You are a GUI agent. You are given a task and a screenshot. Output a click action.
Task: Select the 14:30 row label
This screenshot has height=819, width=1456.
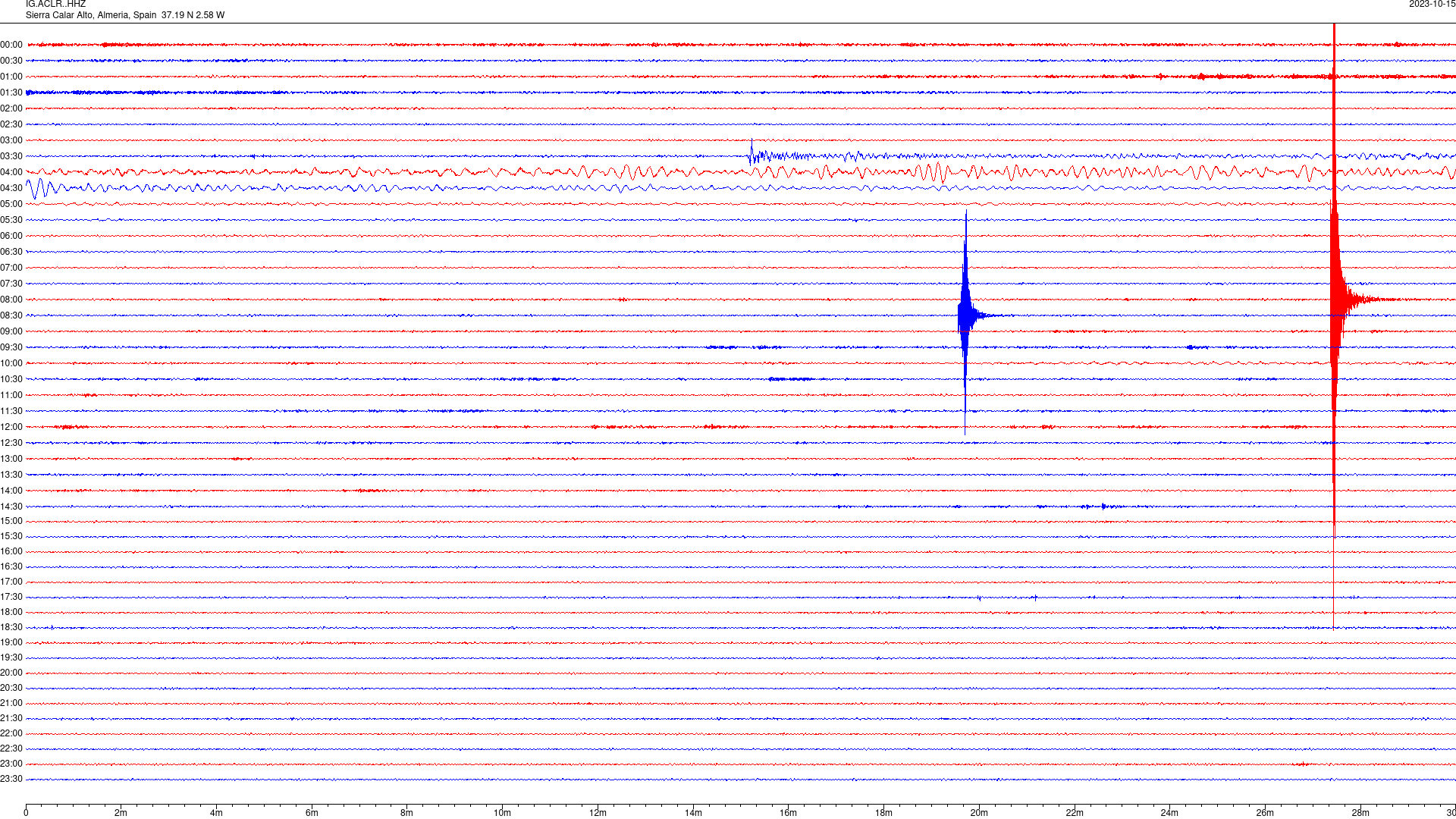(x=11, y=507)
